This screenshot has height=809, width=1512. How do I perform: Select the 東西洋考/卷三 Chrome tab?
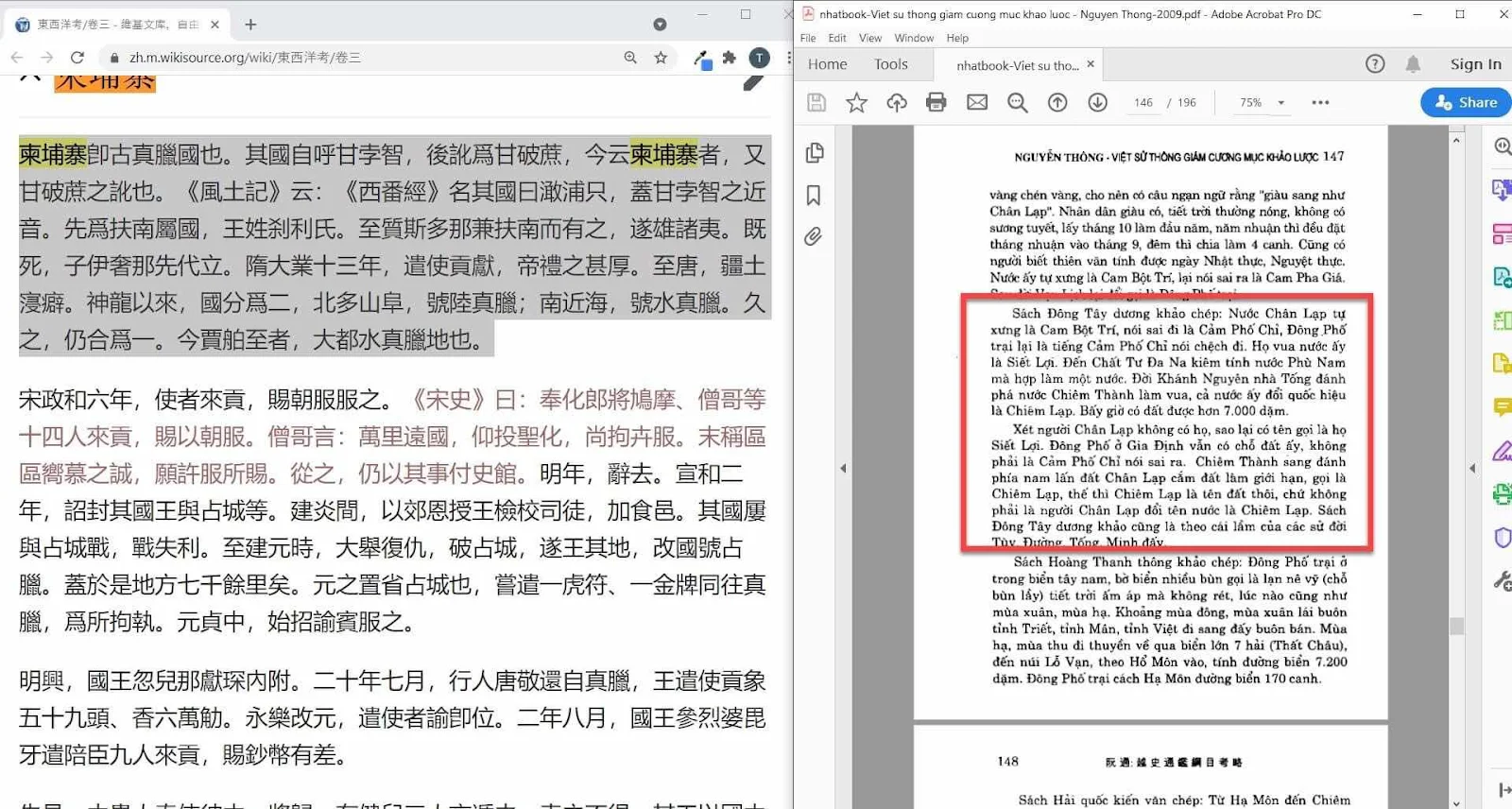[x=117, y=25]
